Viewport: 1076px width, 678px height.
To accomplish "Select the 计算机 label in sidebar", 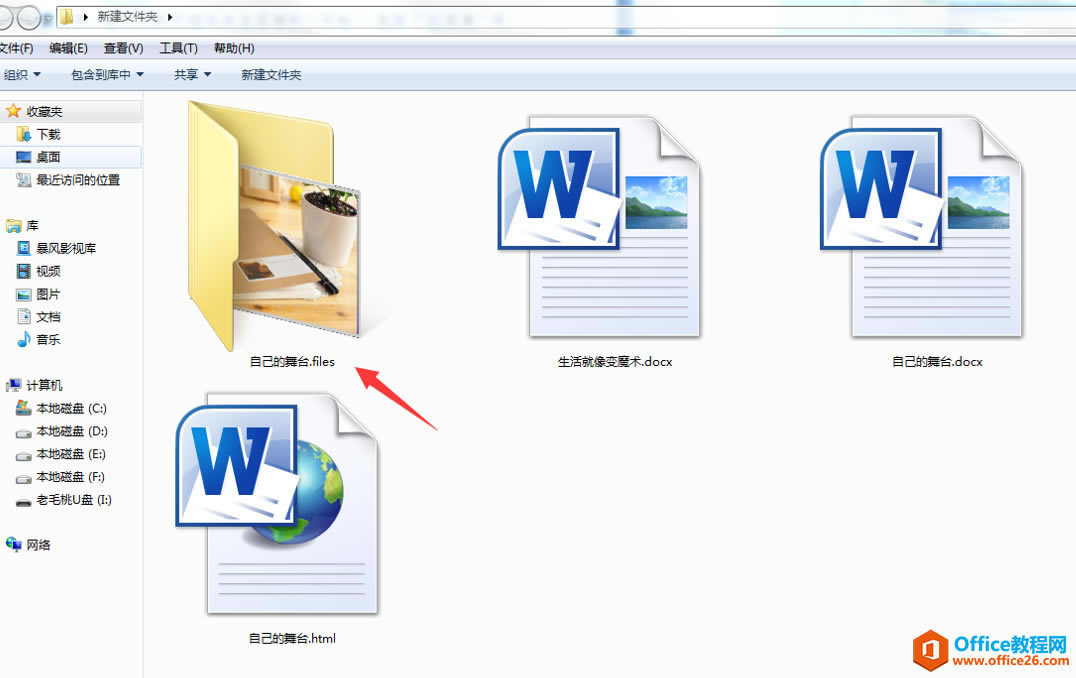I will pyautogui.click(x=45, y=386).
